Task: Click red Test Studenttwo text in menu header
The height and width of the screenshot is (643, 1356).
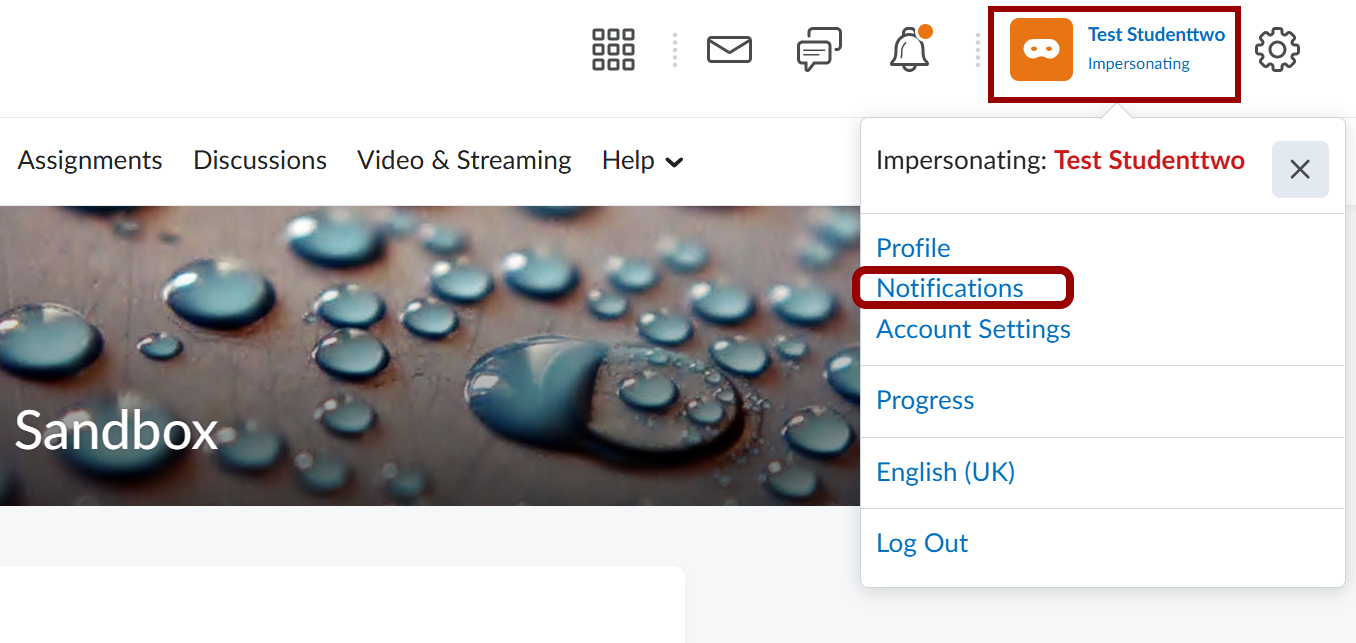Action: (x=1149, y=161)
